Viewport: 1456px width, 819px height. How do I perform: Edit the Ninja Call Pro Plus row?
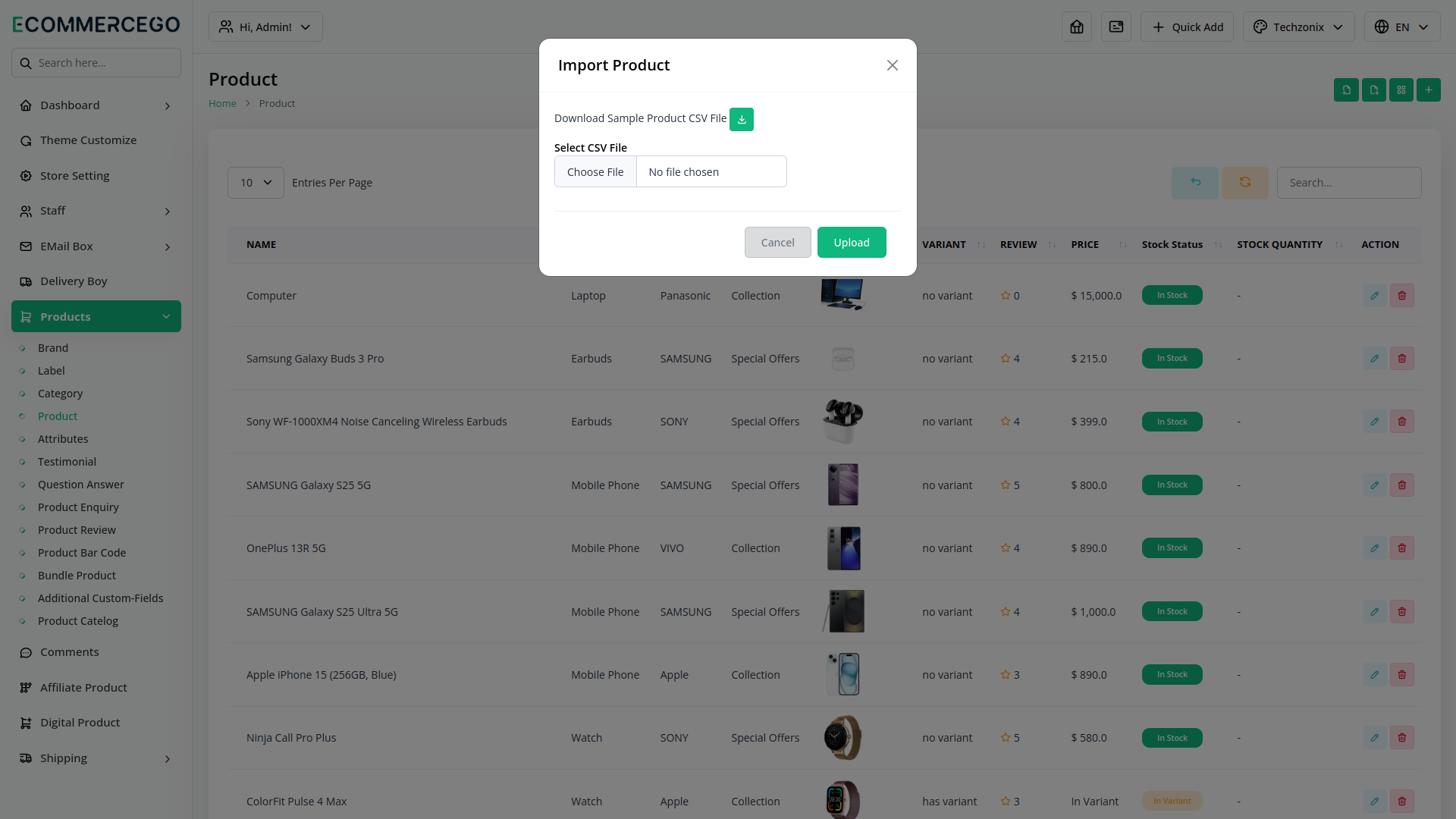click(x=1374, y=738)
